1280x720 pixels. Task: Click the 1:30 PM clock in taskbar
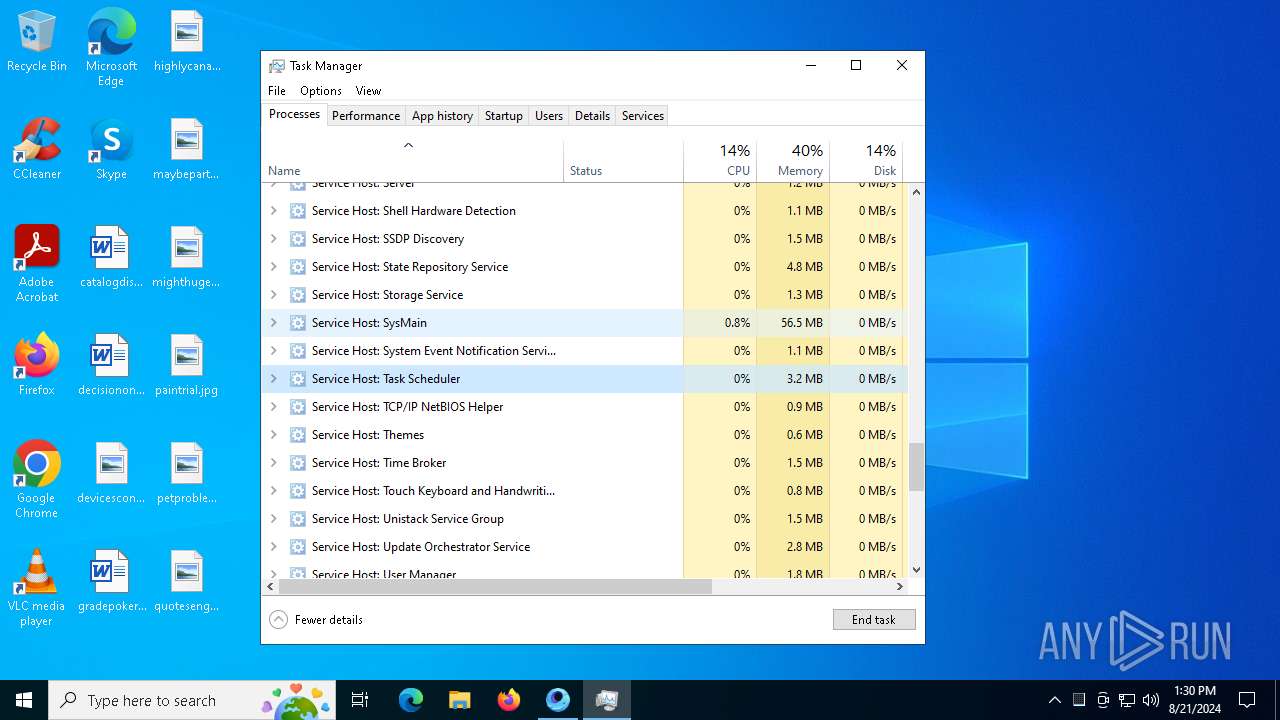coord(1194,700)
